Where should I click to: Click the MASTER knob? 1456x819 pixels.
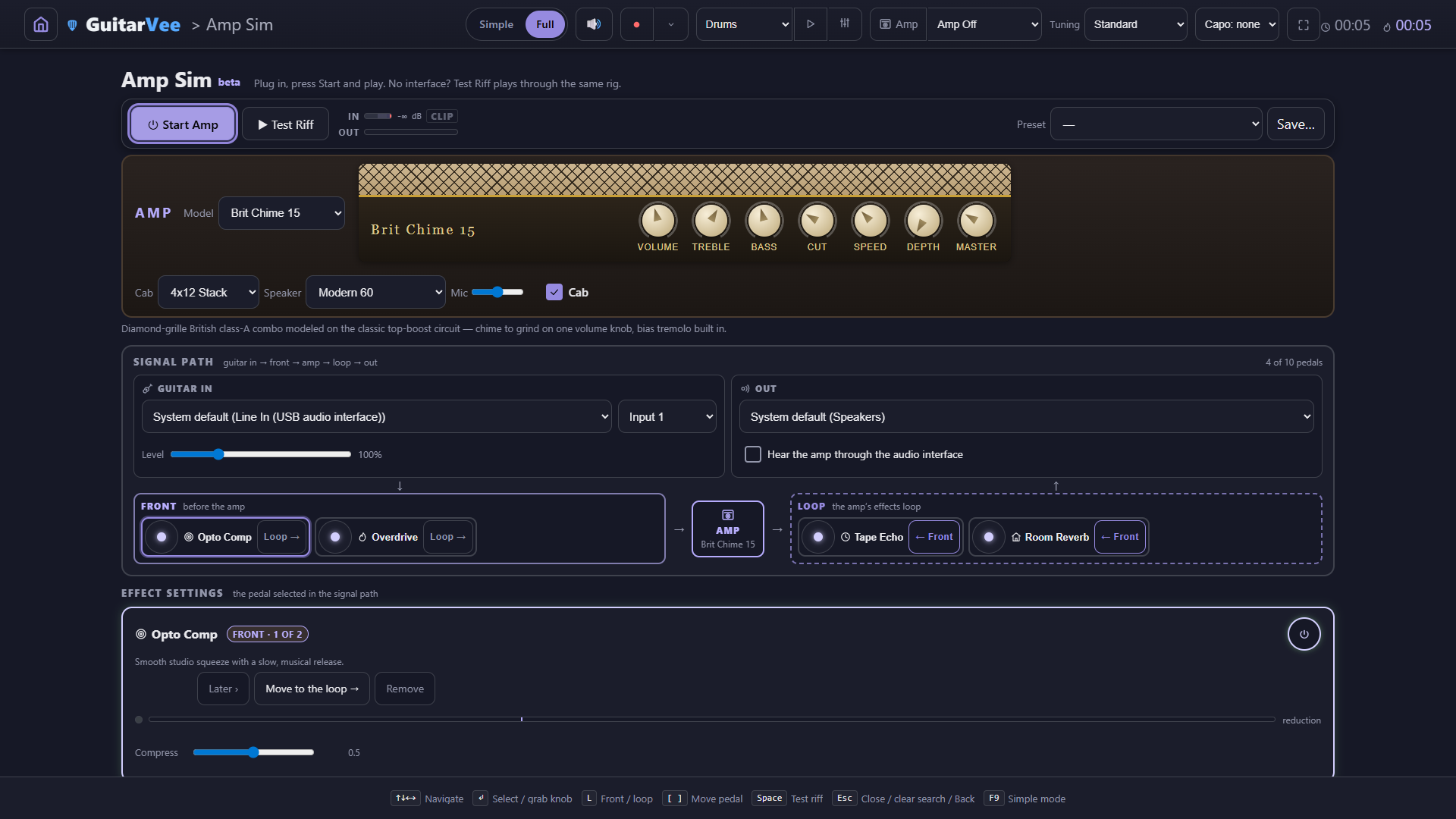coord(976,221)
